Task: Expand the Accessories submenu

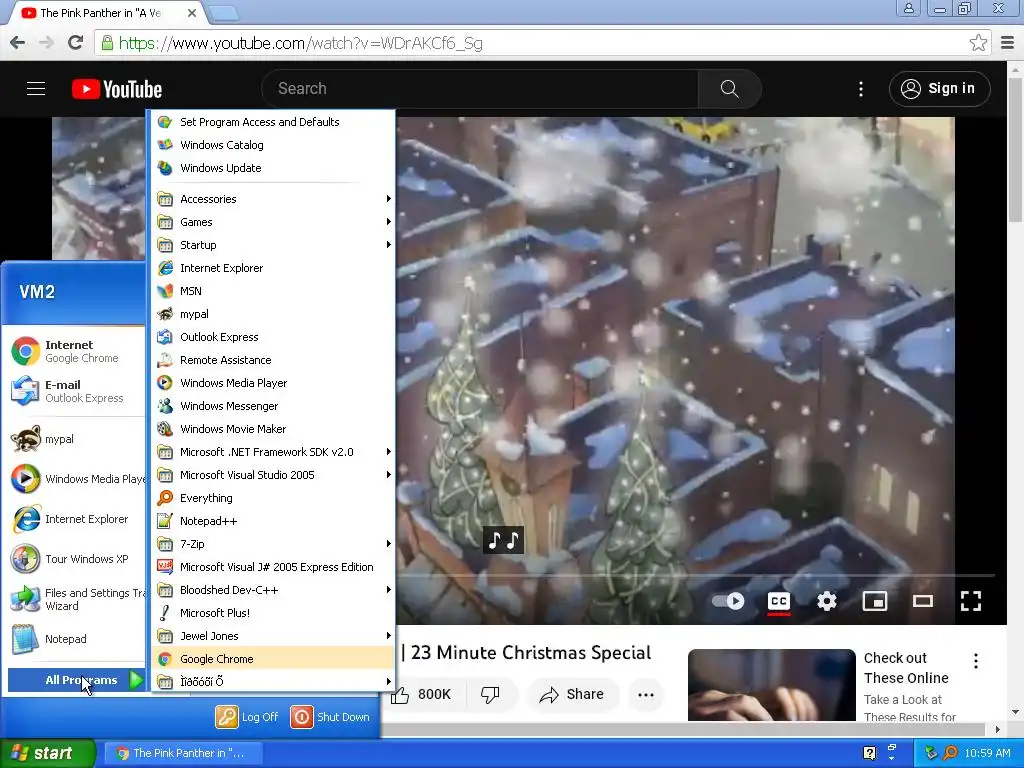Action: click(x=273, y=199)
